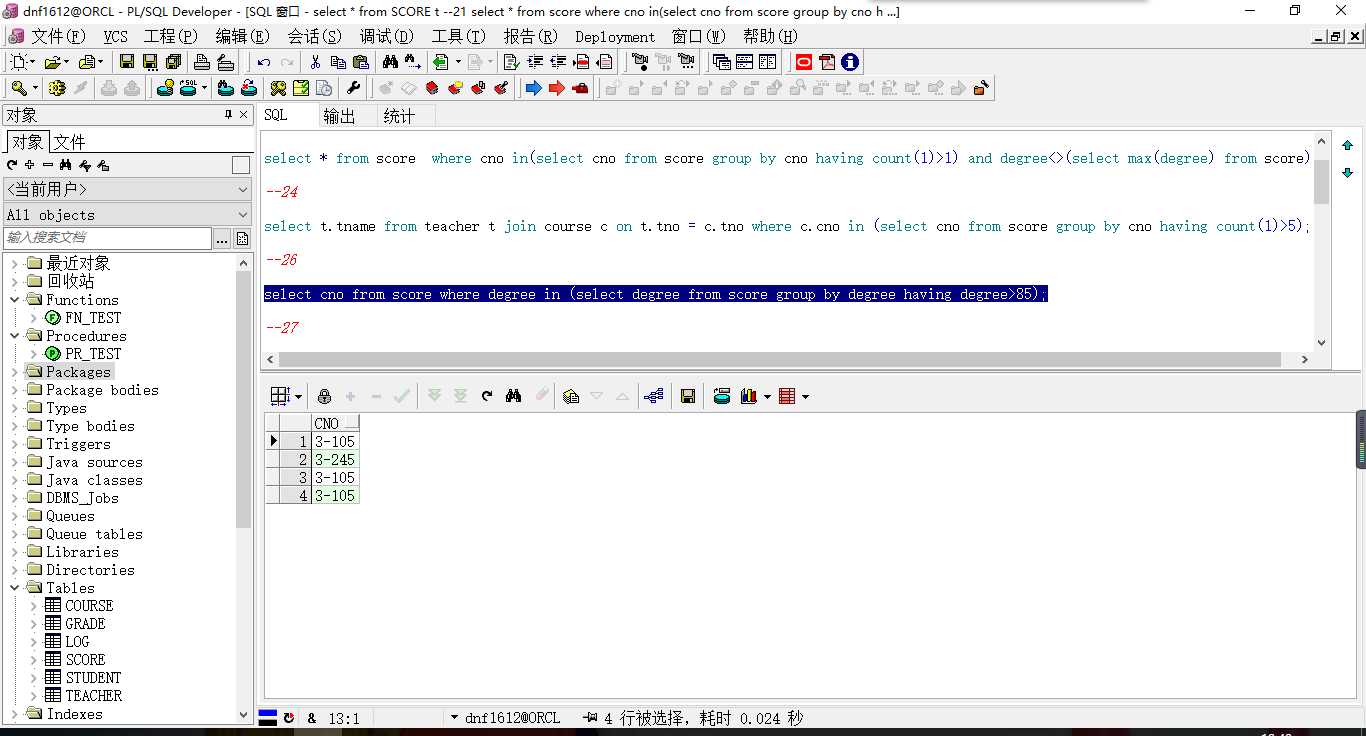Click the object browser vertical scrollbar
This screenshot has height=736, width=1366.
pyautogui.click(x=244, y=400)
